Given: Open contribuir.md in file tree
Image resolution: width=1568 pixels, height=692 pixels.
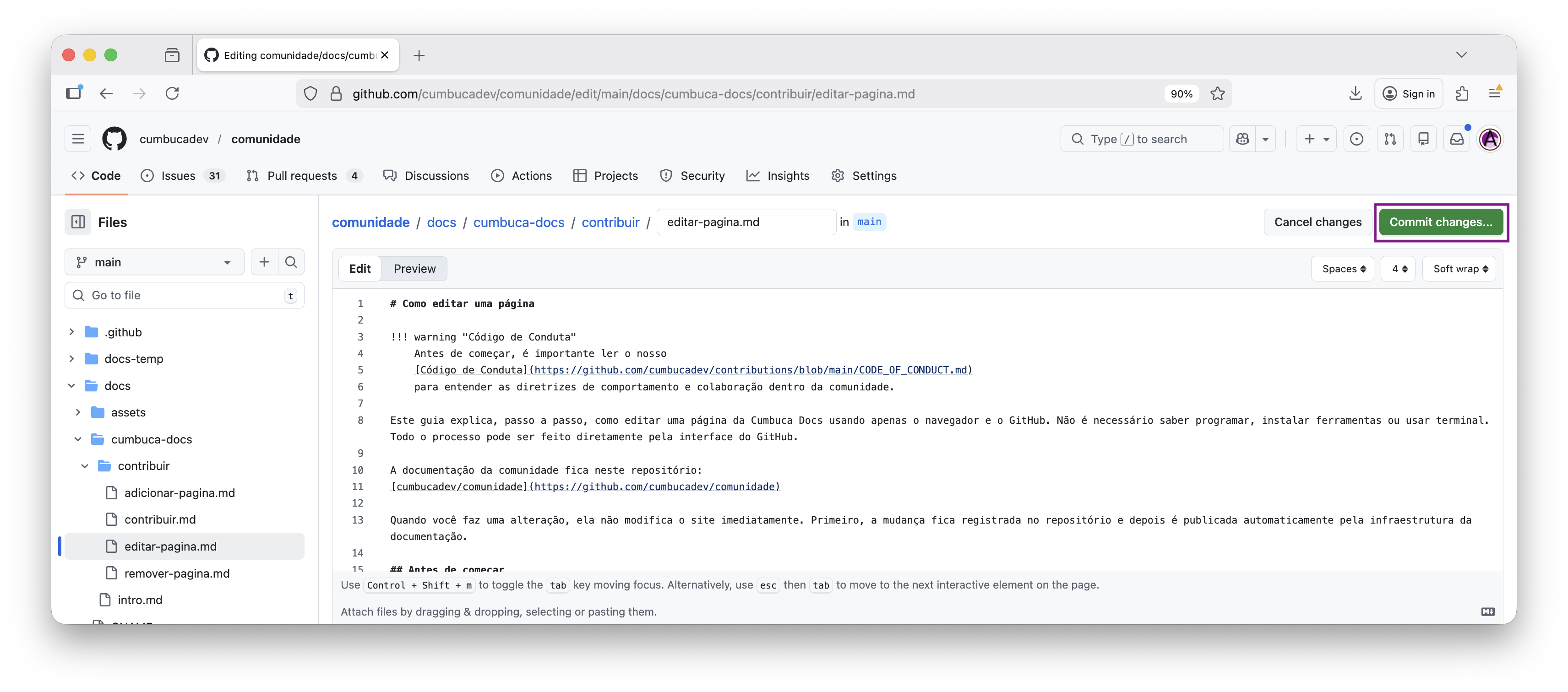Looking at the screenshot, I should coord(159,519).
